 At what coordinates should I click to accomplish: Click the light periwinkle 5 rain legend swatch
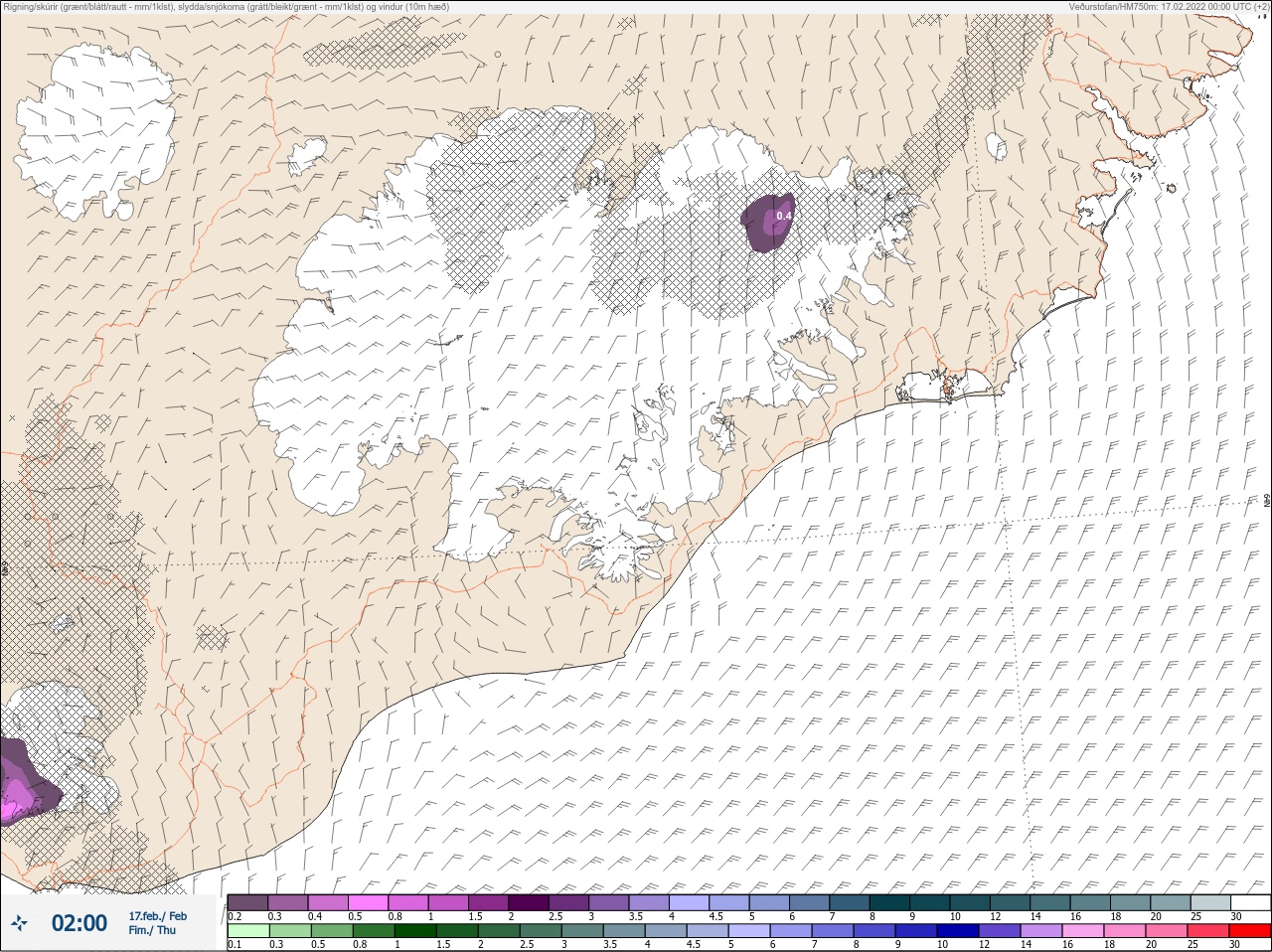tap(749, 932)
